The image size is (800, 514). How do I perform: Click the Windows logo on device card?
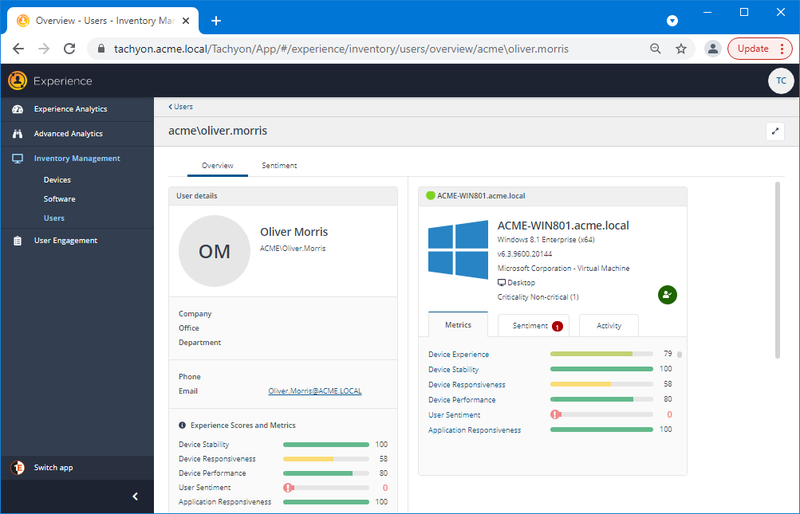coord(458,250)
